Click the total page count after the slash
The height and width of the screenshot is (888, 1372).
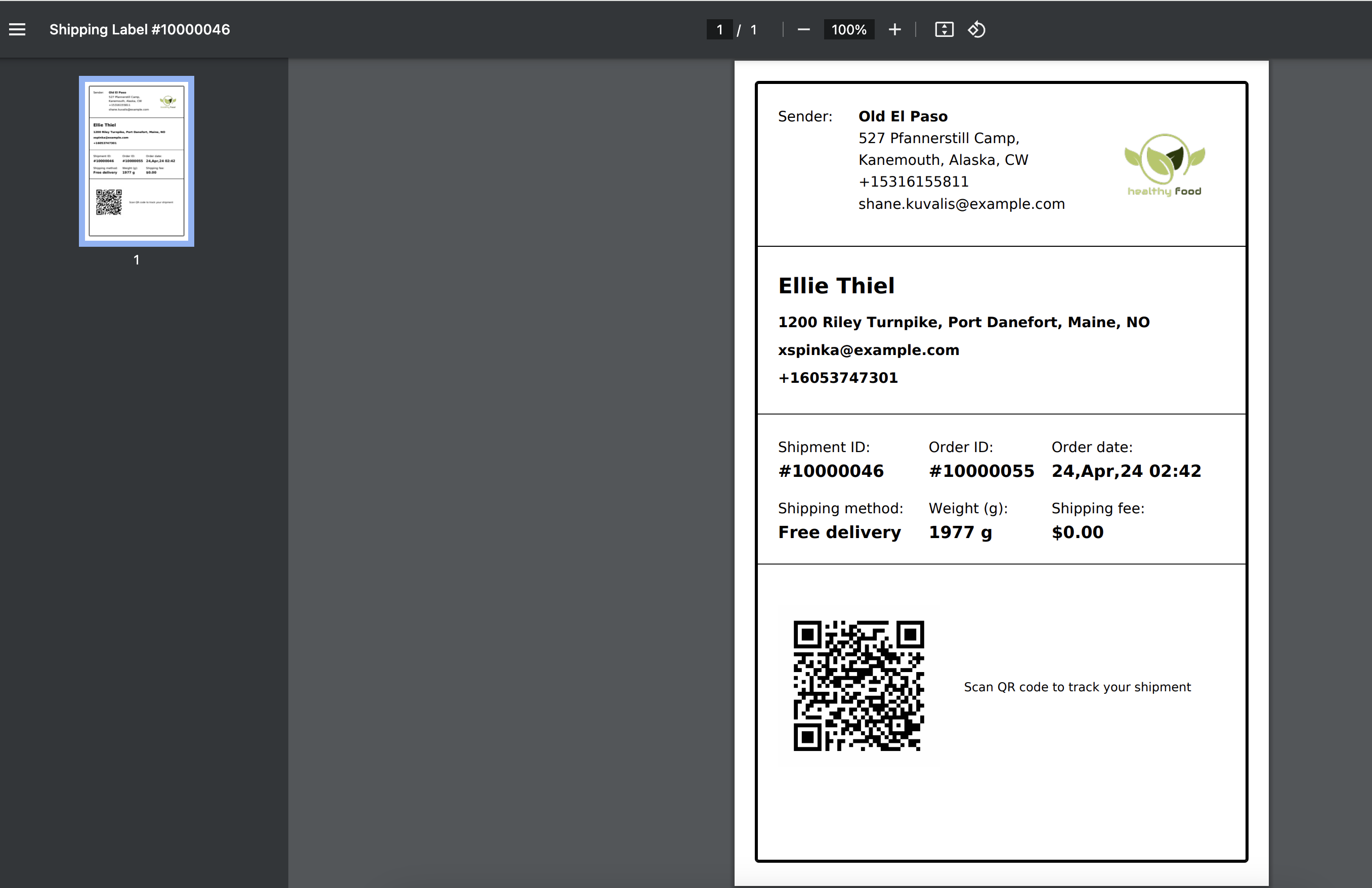point(753,29)
